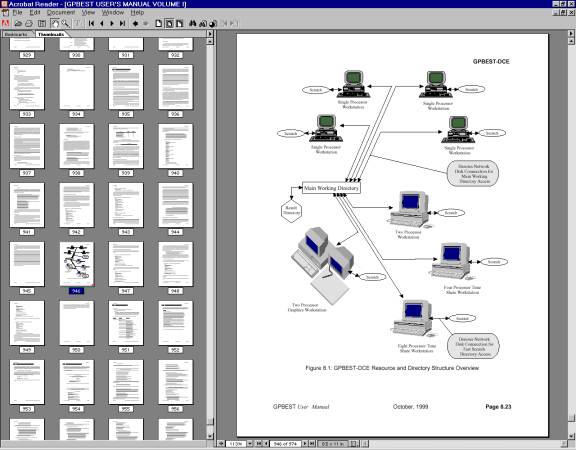Select page thumbnail 947
Screen dimensions: 576x450
click(126, 264)
